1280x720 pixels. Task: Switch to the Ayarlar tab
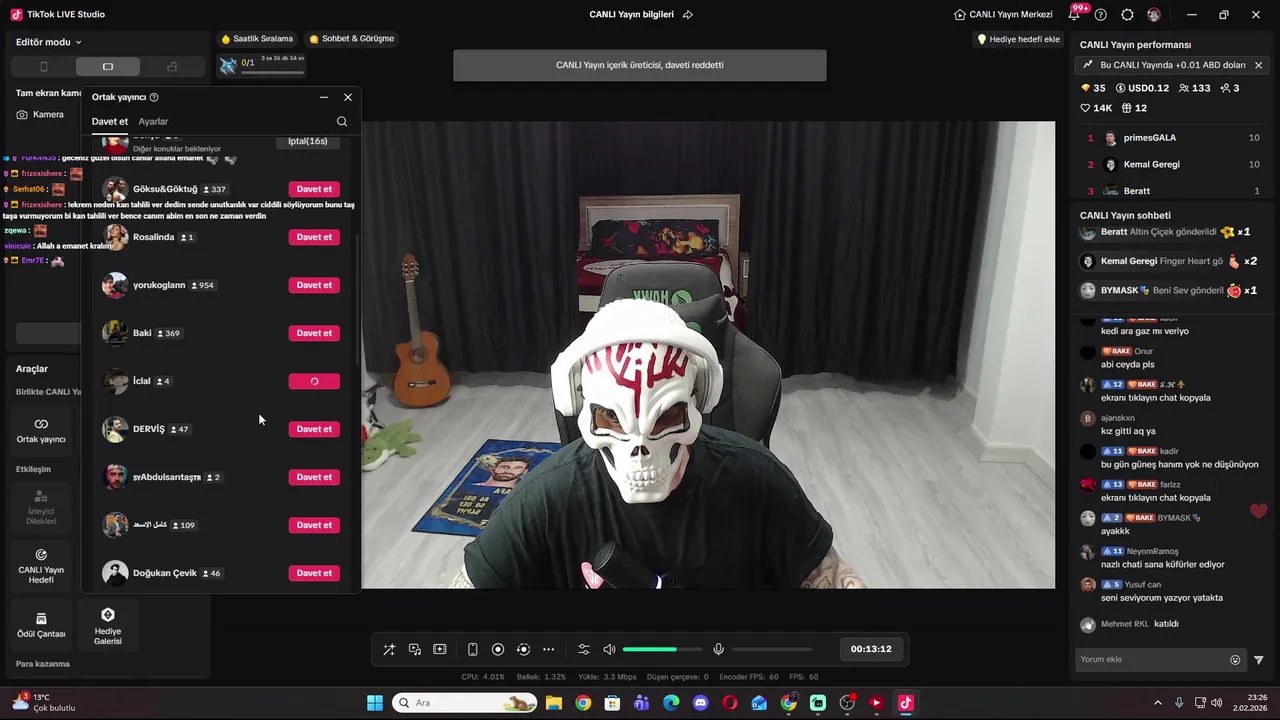click(x=153, y=122)
